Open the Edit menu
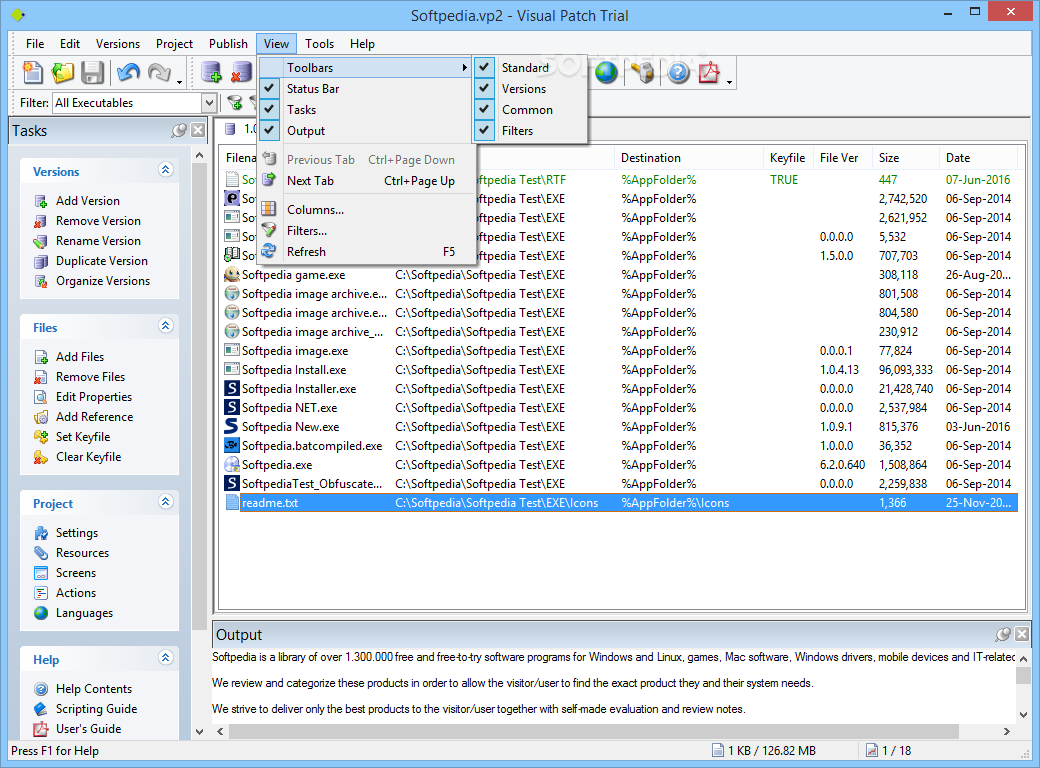The height and width of the screenshot is (768, 1040). point(70,44)
